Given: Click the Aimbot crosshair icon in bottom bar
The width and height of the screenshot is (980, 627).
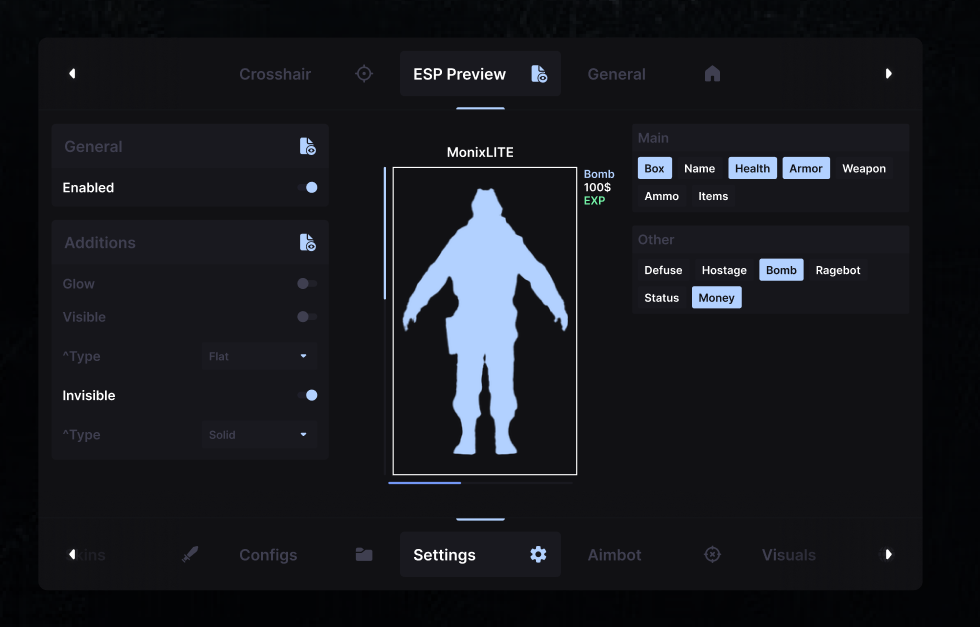Looking at the screenshot, I should click(x=712, y=554).
